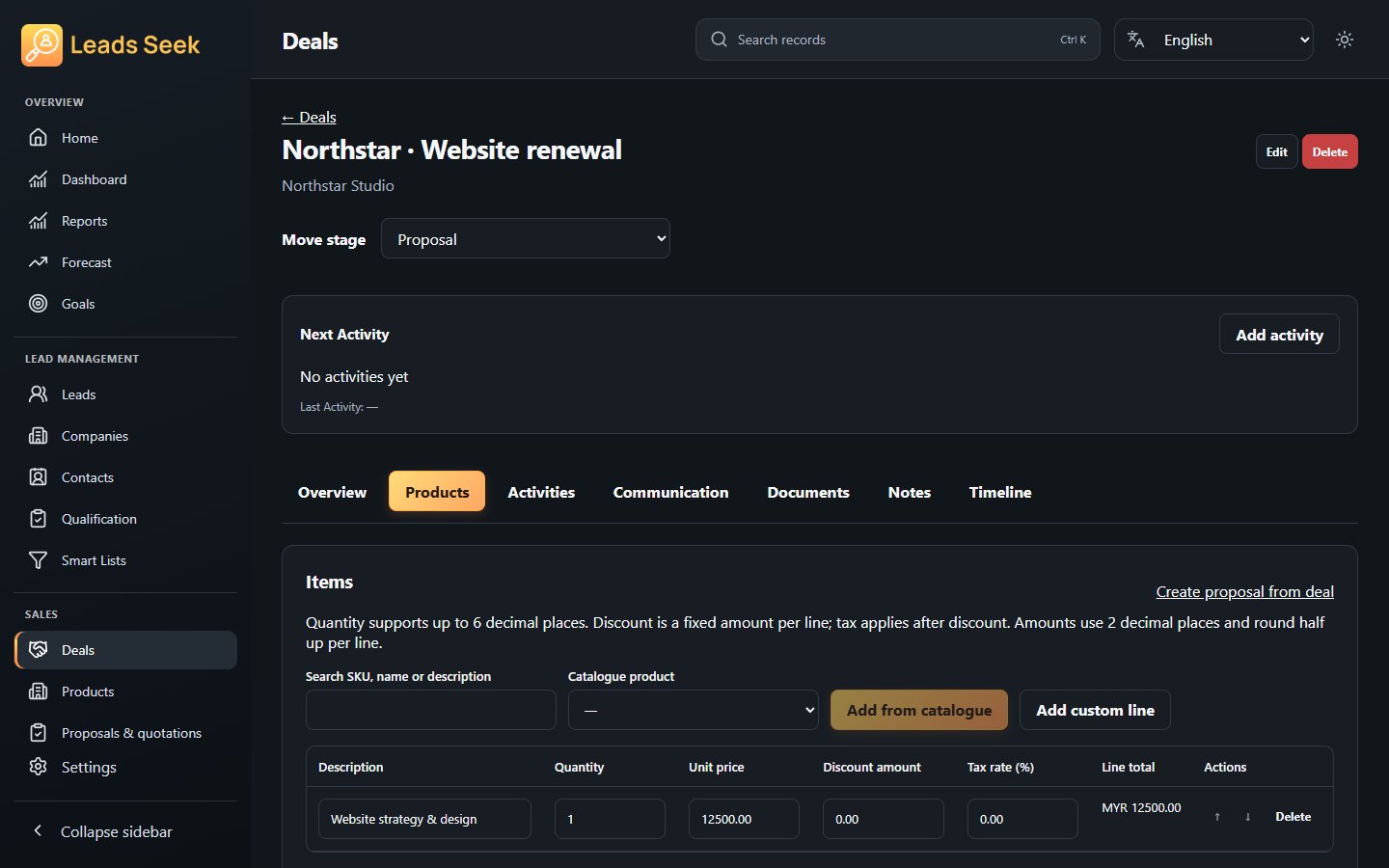1389x868 pixels.
Task: Switch to the Notes tab
Action: [x=910, y=492]
